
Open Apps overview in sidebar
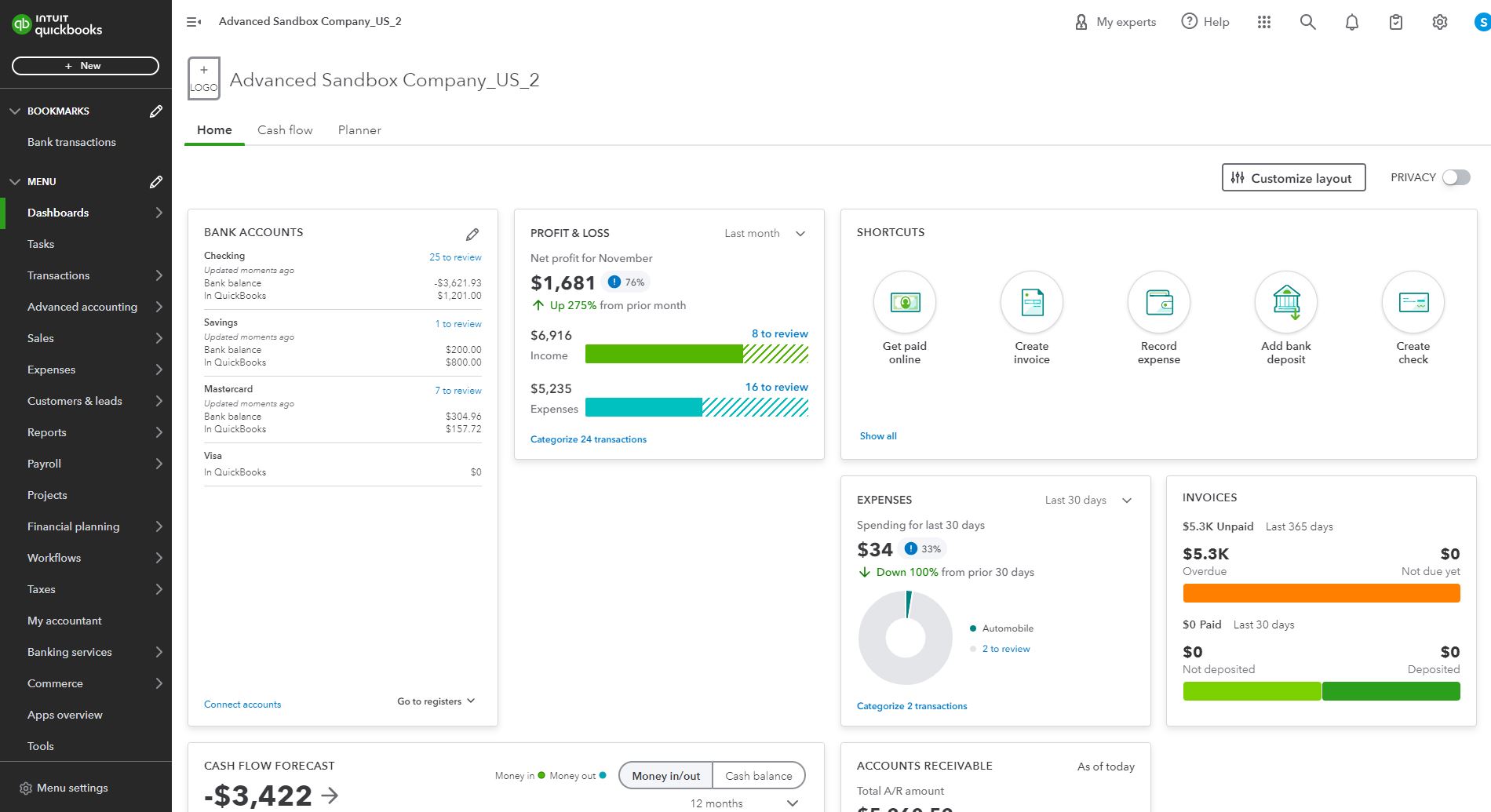coord(86,715)
